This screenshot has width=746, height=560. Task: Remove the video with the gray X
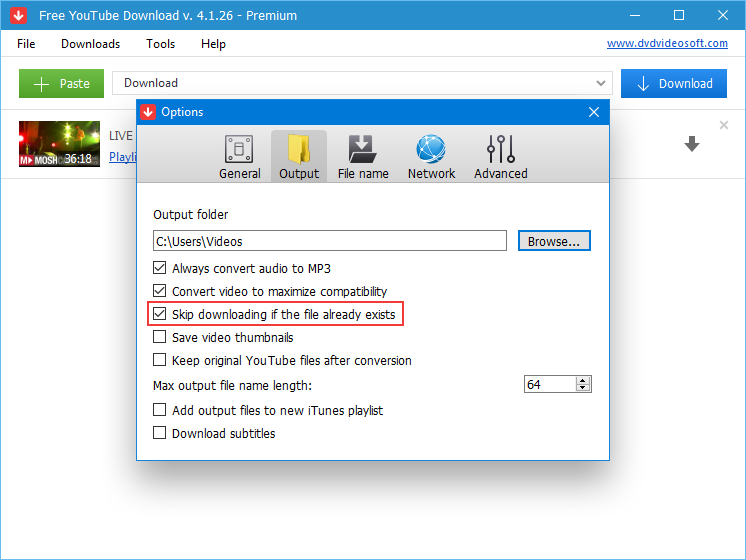point(724,125)
